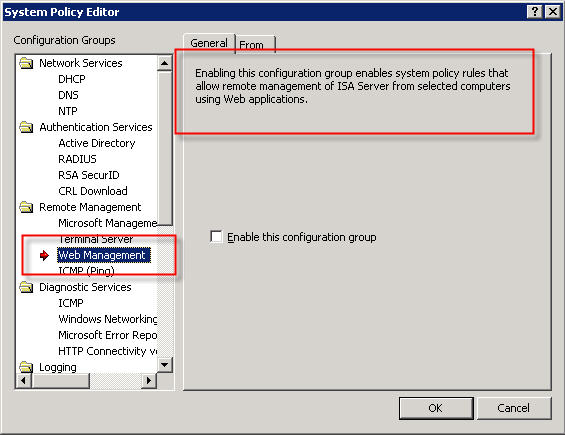Click Diagnostic Services group label
This screenshot has height=435, width=565.
[x=85, y=287]
